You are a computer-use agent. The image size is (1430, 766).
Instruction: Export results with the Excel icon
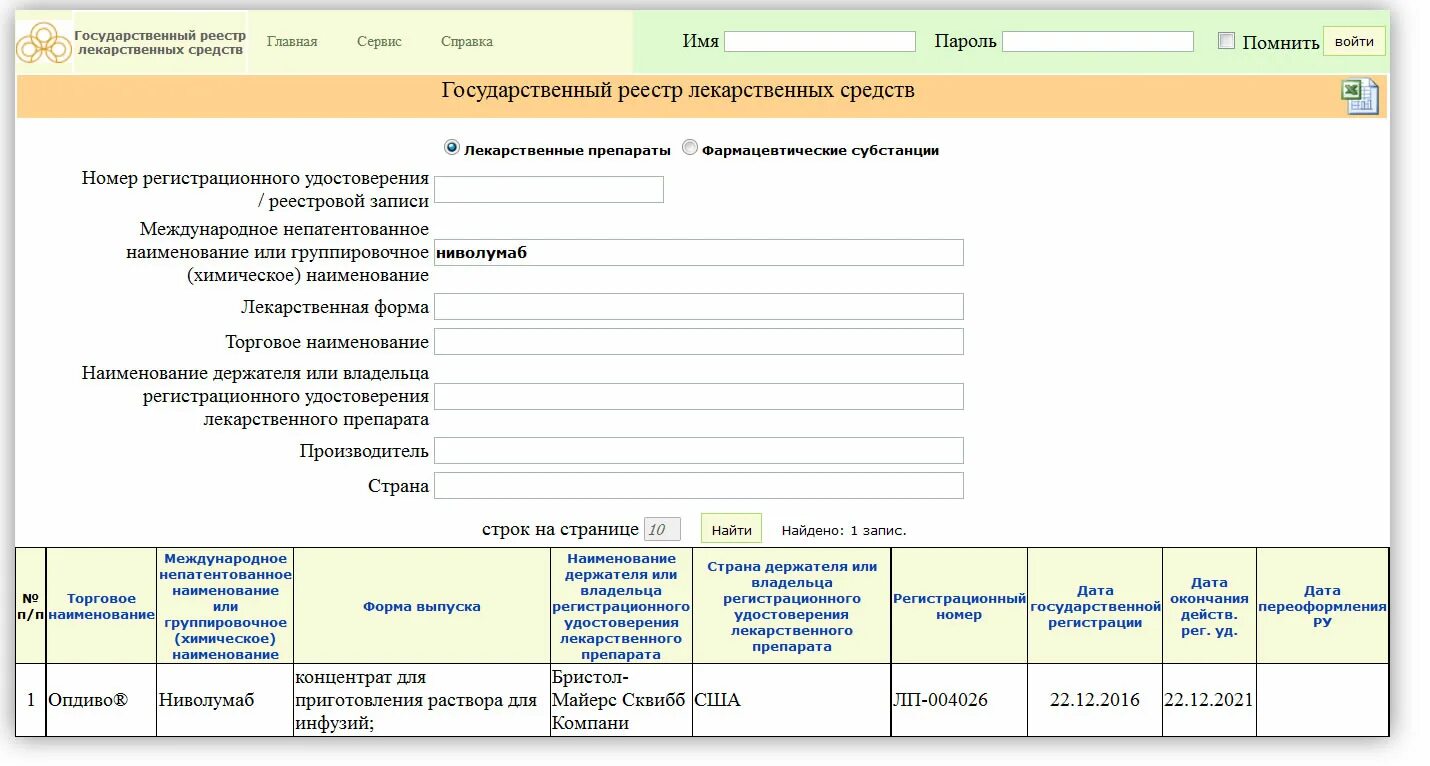(1360, 96)
